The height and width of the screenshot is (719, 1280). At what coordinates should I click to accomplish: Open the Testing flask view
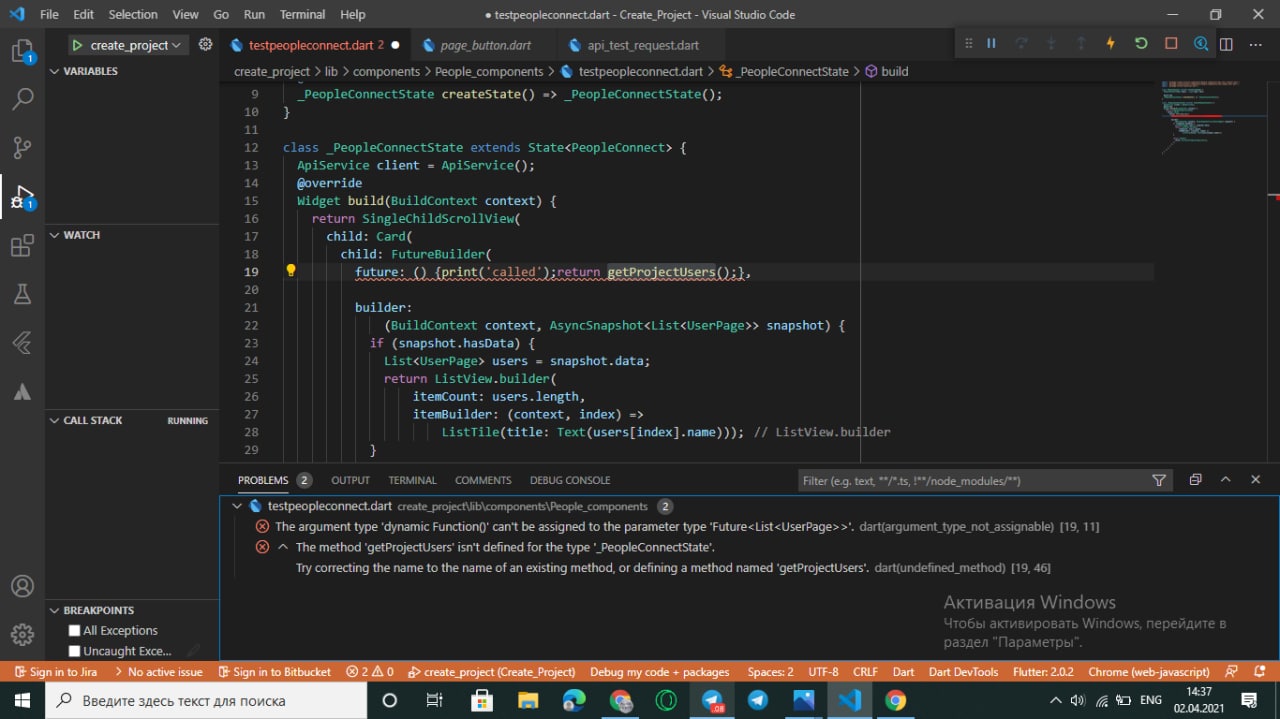[x=22, y=294]
